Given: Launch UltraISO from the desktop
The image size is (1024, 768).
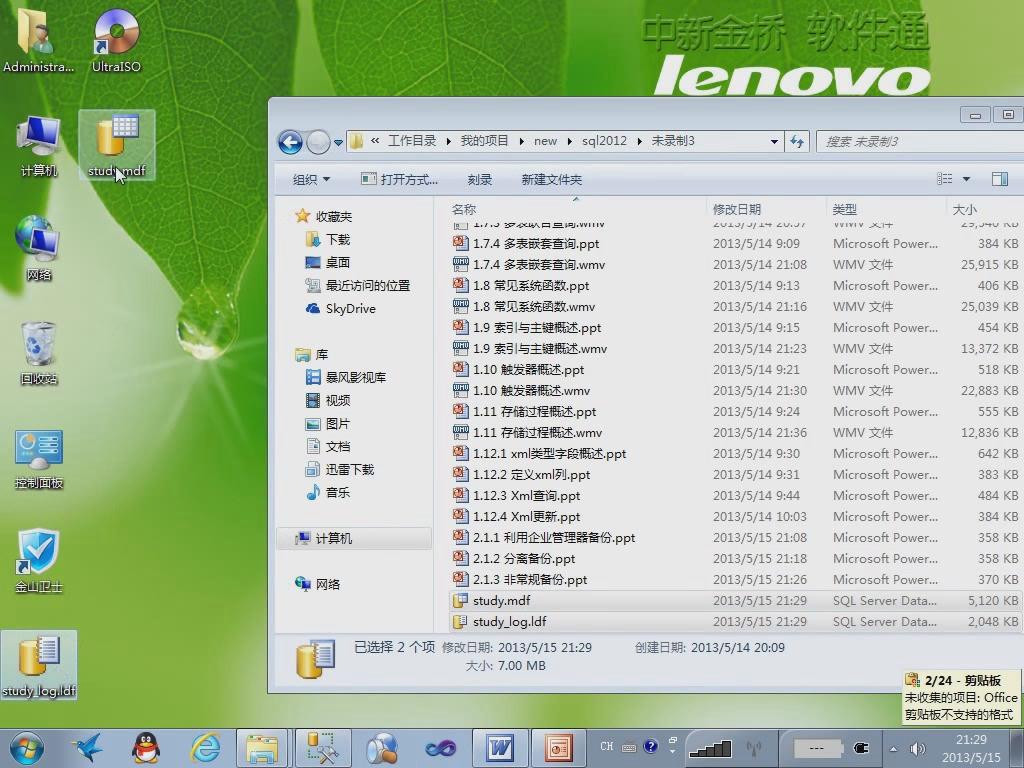Looking at the screenshot, I should [116, 39].
